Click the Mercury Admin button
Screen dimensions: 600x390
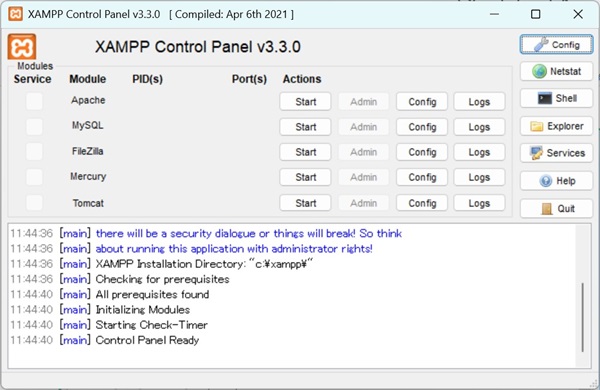(x=364, y=178)
